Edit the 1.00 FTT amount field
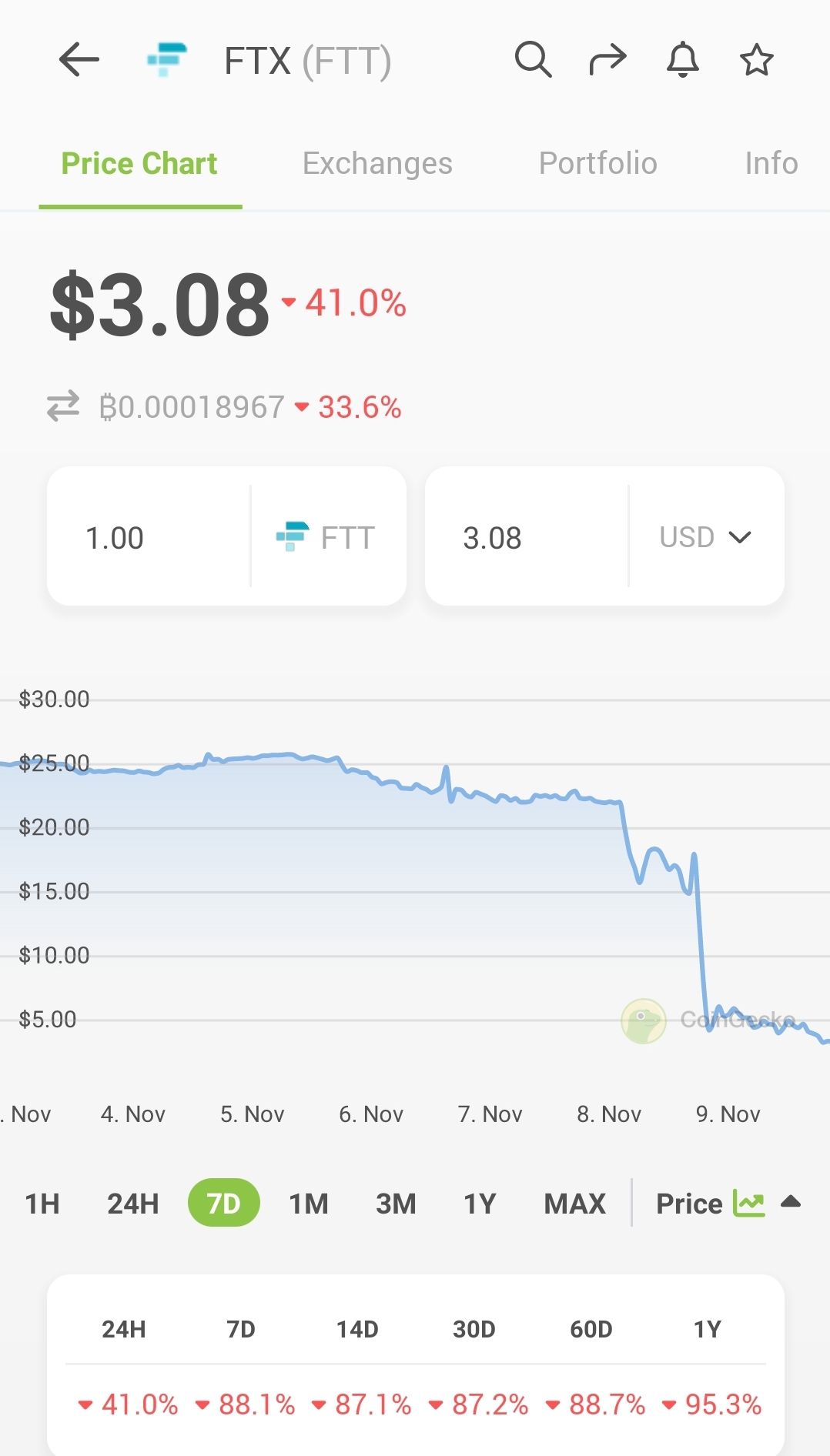 tap(149, 536)
